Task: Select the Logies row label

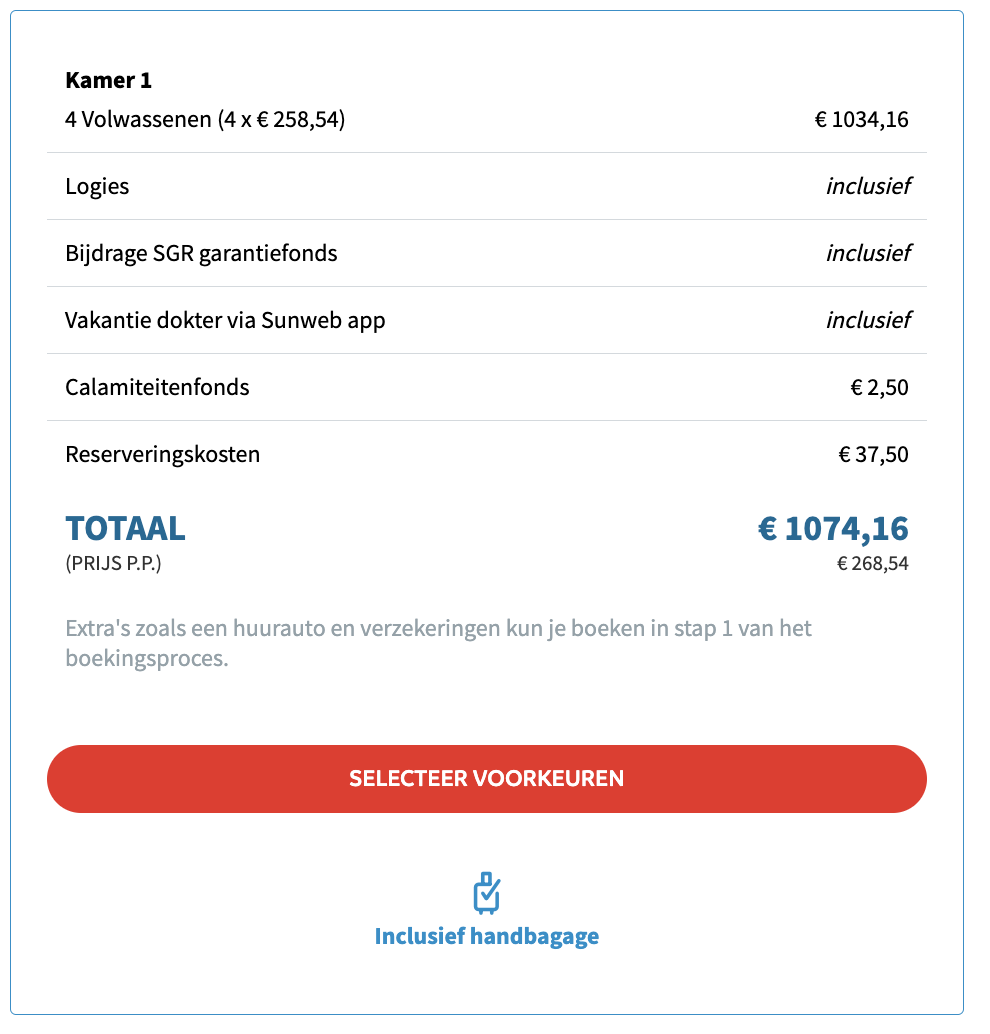Action: coord(97,186)
